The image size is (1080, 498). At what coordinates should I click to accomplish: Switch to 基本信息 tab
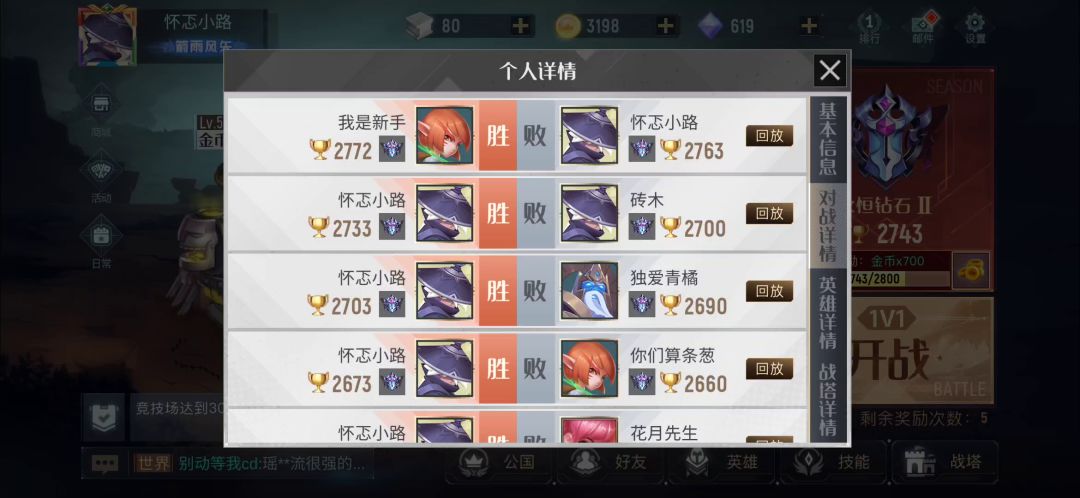(827, 139)
